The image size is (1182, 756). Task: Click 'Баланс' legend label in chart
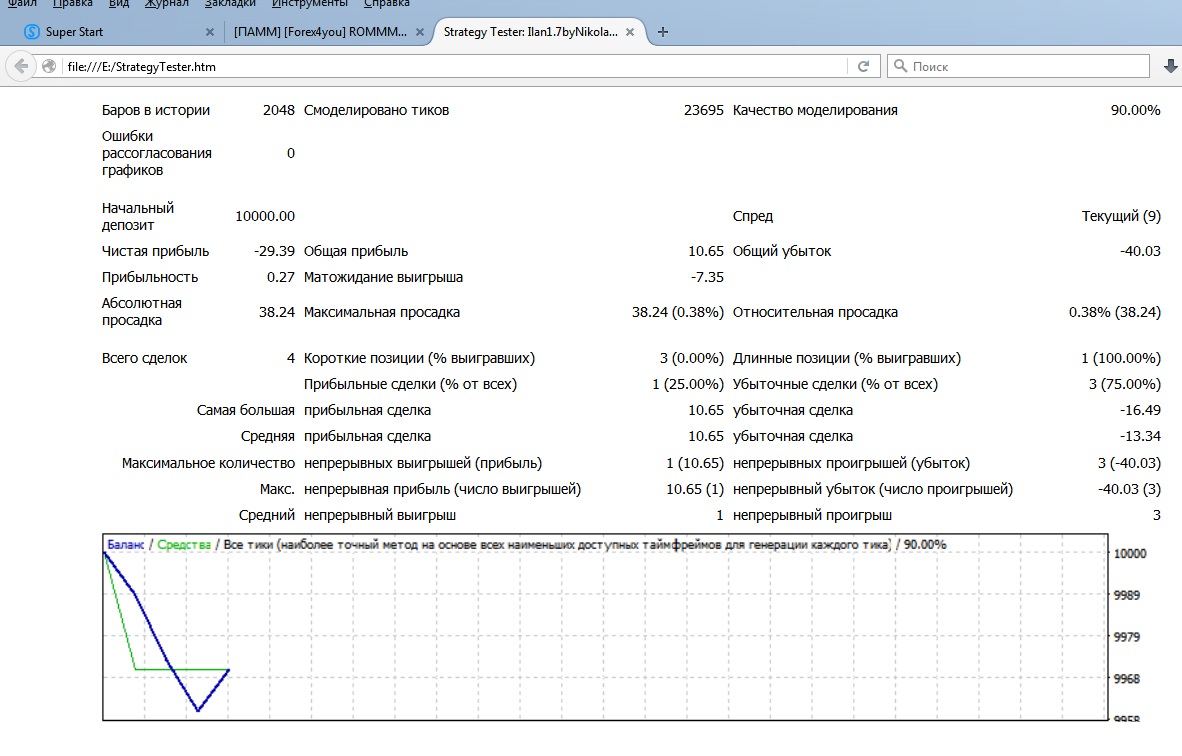[125, 544]
